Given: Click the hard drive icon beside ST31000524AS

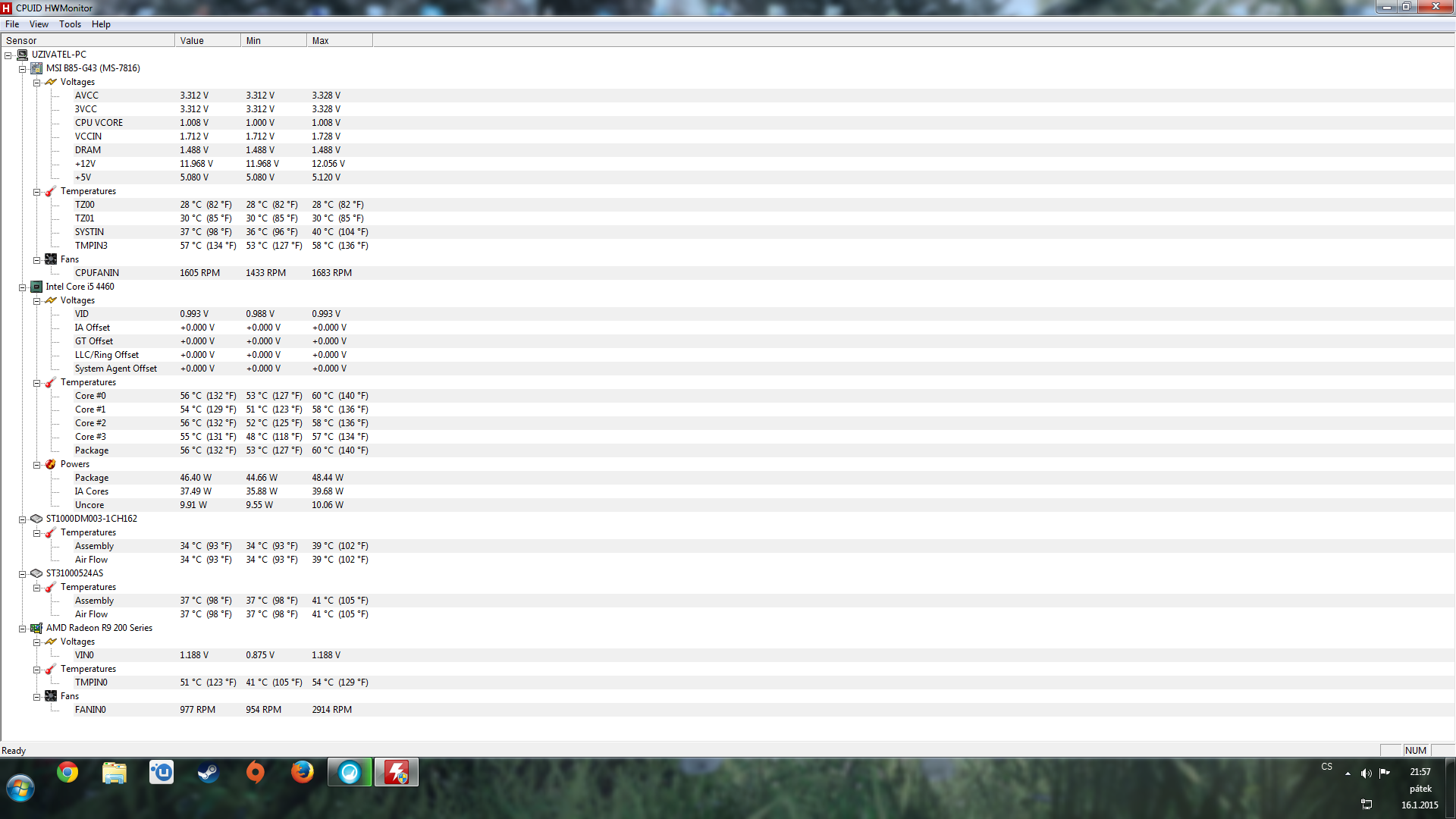Looking at the screenshot, I should pyautogui.click(x=36, y=573).
